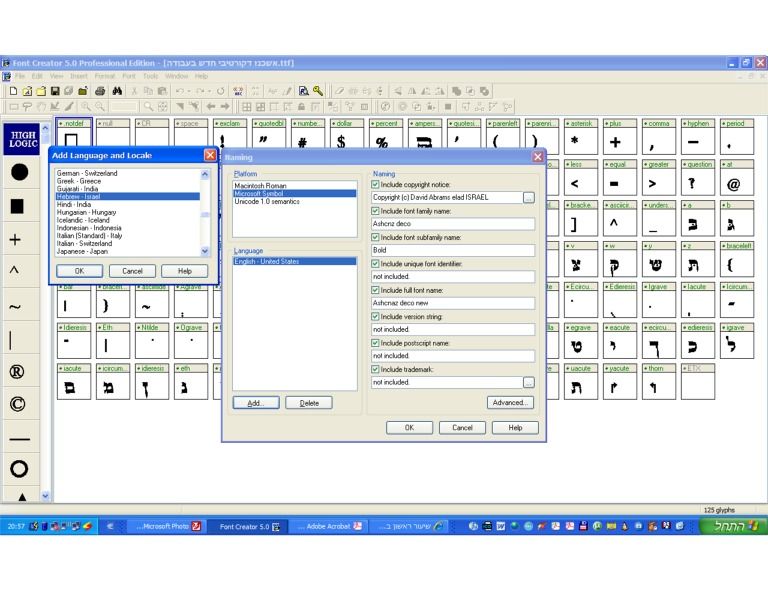The height and width of the screenshot is (591, 768).
Task: Open the trademark ellipsis editor button
Action: coord(529,382)
